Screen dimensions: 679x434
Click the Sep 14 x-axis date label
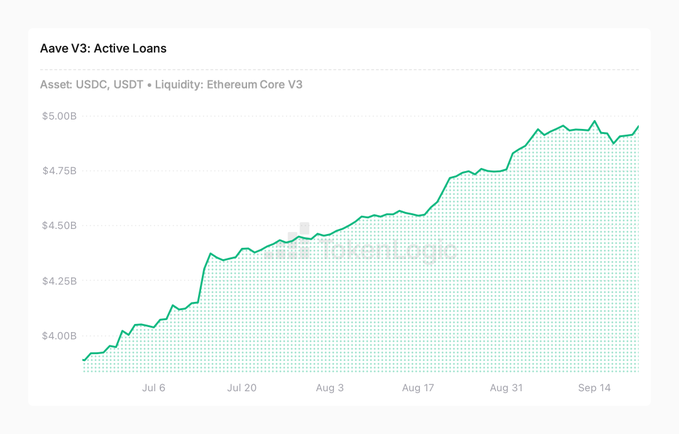(x=594, y=388)
